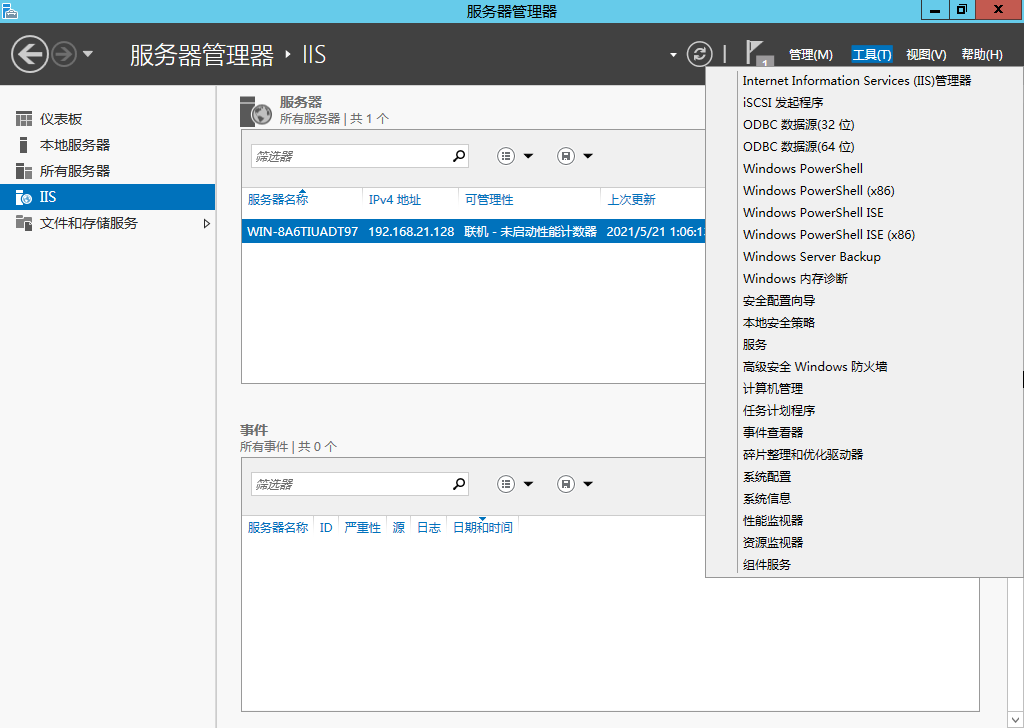1024x728 pixels.
Task: Open the Manage (管理) menu
Action: (810, 55)
